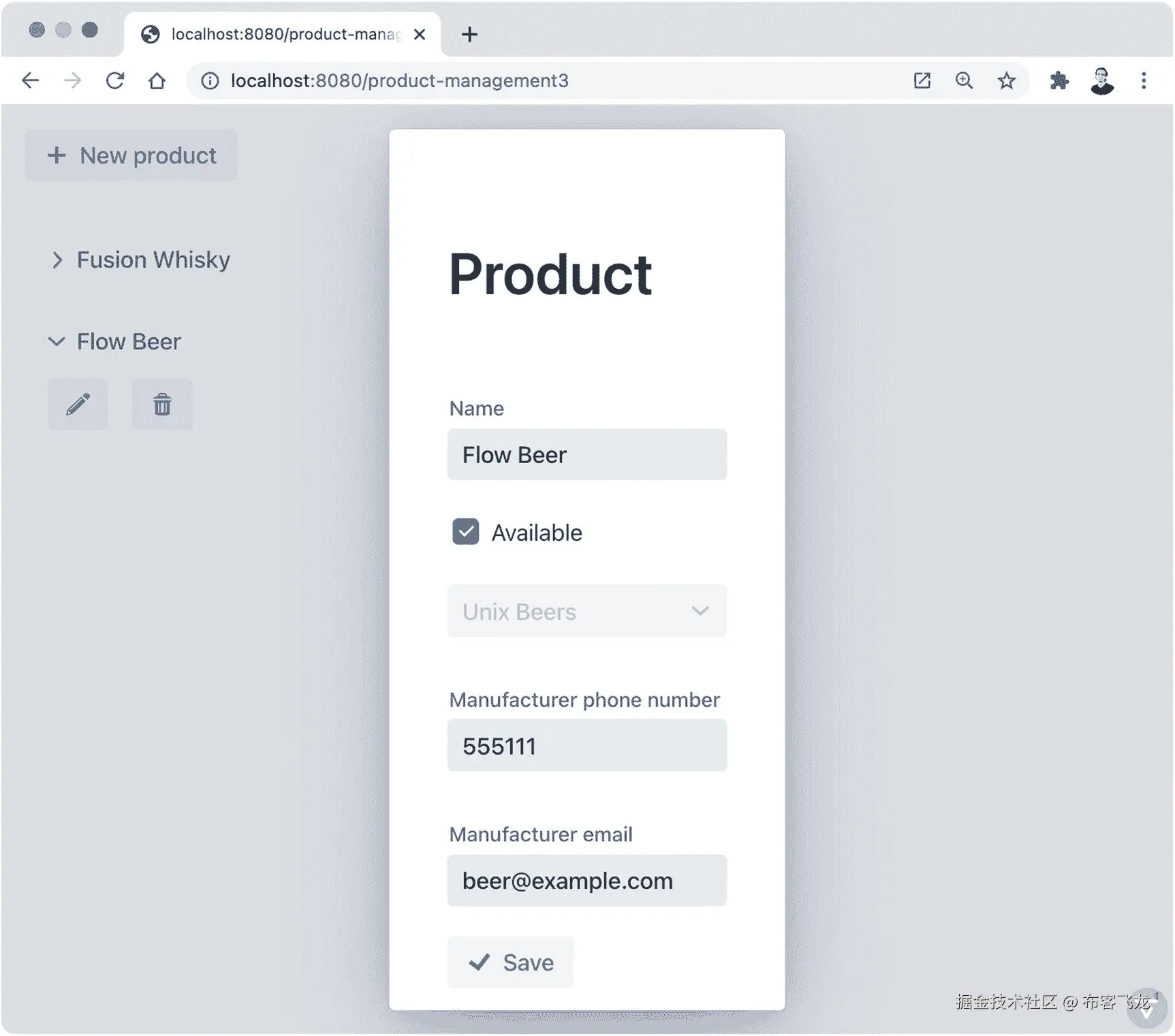The height and width of the screenshot is (1036, 1175).
Task: Expand the Fusion Whisky item
Action: coord(57,260)
